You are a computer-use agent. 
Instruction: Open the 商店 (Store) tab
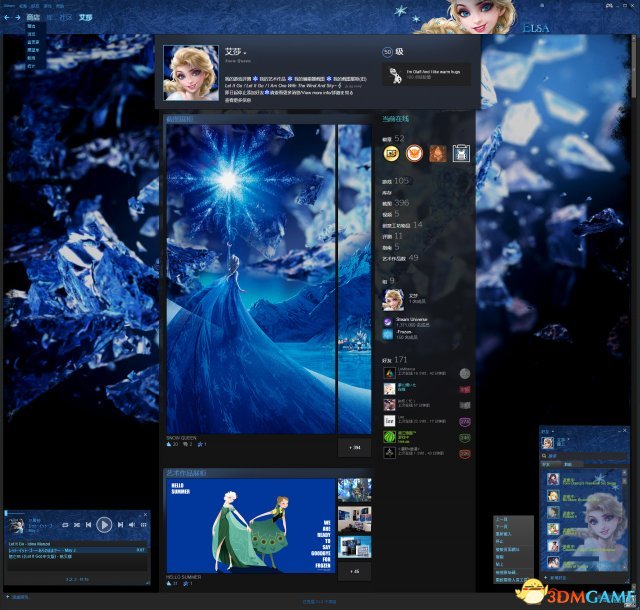pyautogui.click(x=33, y=17)
